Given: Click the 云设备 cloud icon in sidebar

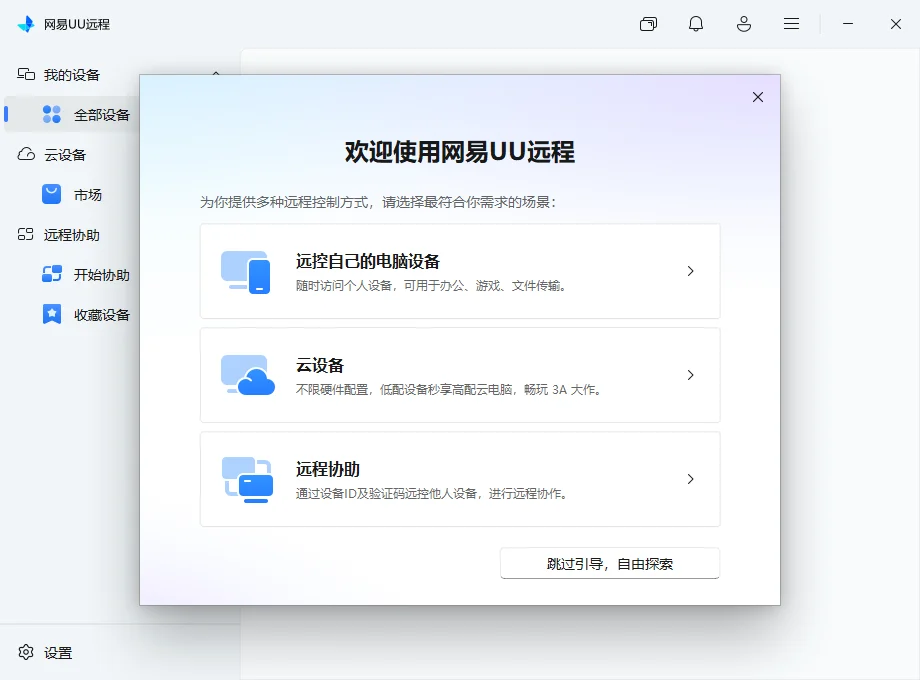Looking at the screenshot, I should tap(26, 154).
